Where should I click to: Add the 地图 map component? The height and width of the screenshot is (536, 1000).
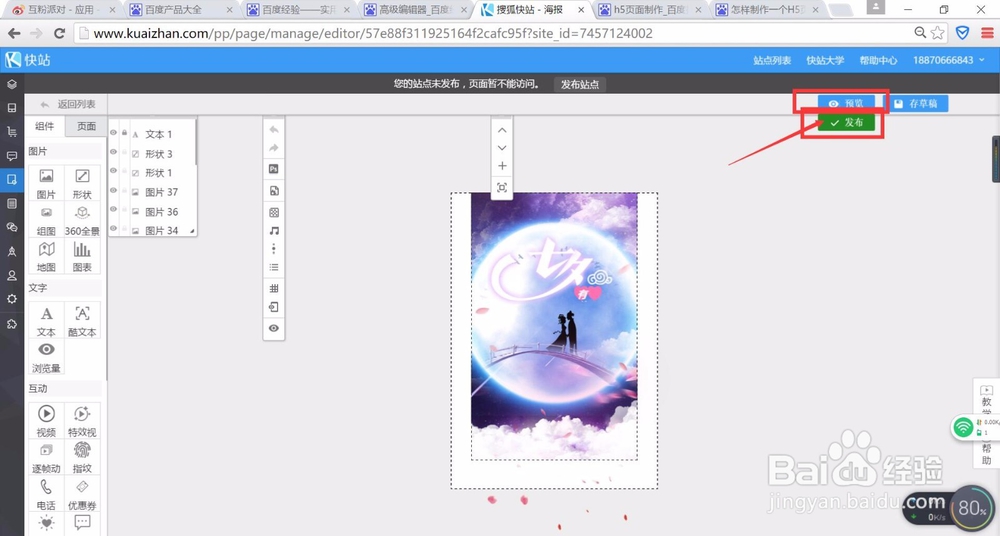46,256
